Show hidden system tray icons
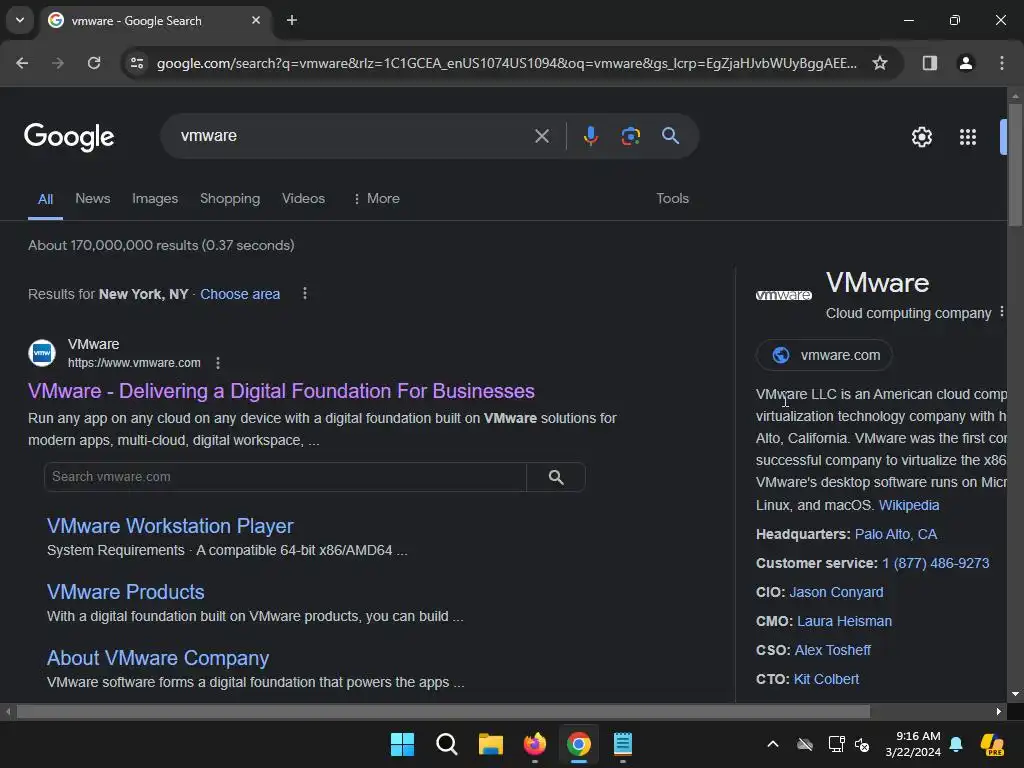This screenshot has width=1024, height=768. 773,744
